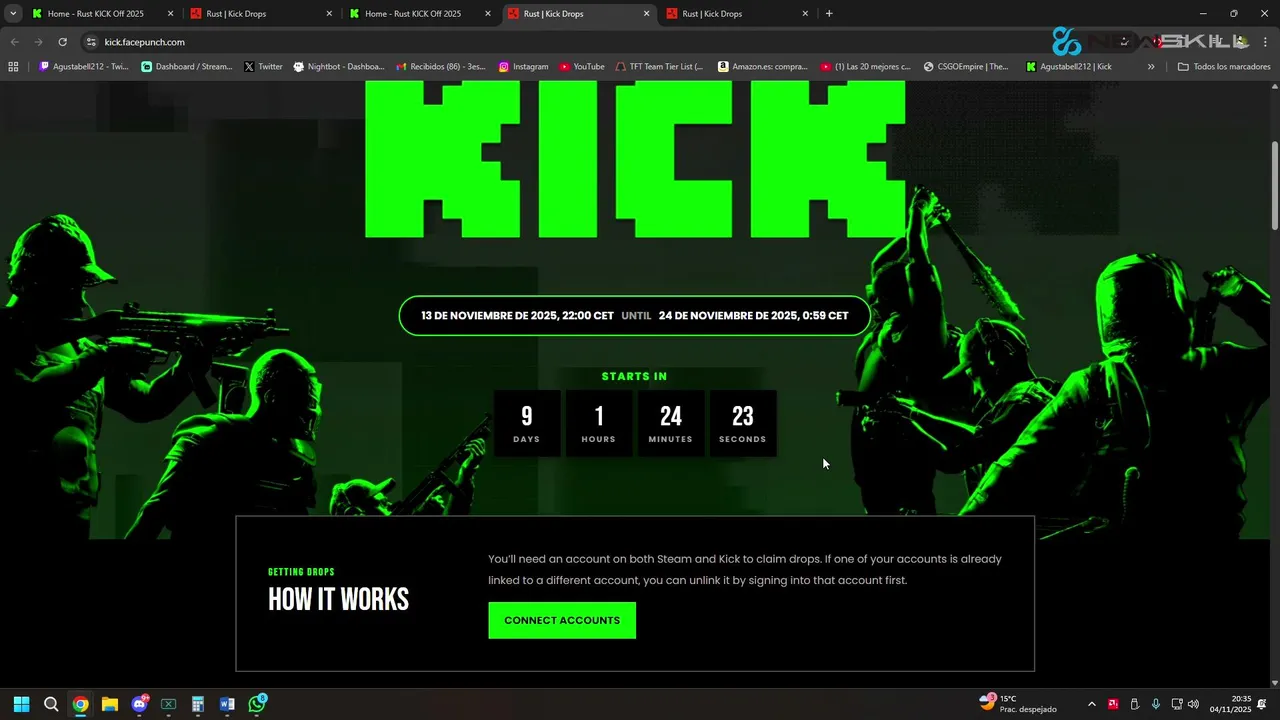Click the microphone tray icon
This screenshot has width=1280, height=720.
(1155, 704)
